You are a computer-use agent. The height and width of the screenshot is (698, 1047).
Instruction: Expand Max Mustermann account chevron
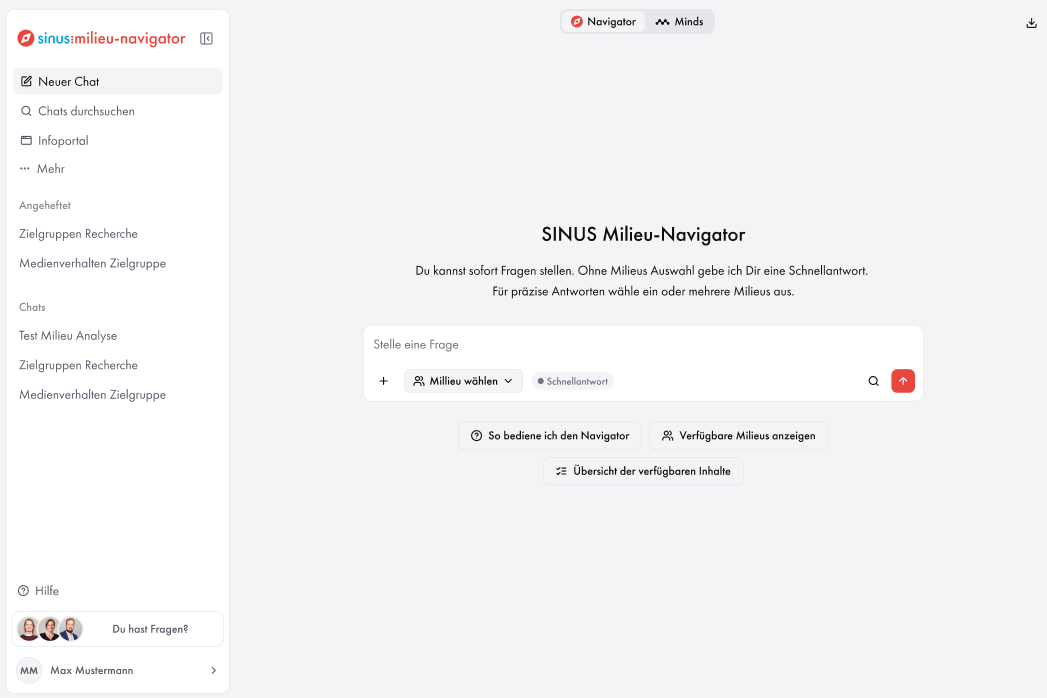[x=214, y=670]
